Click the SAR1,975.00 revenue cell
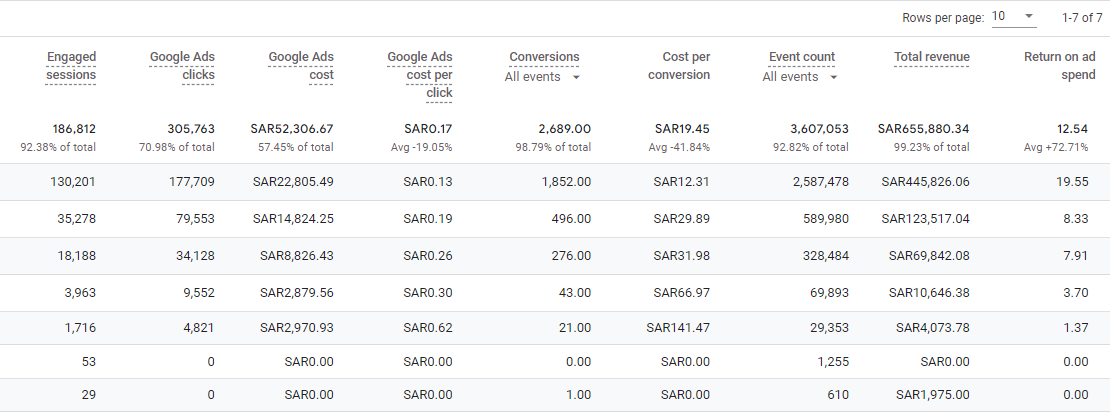1119x420 pixels. (x=932, y=396)
